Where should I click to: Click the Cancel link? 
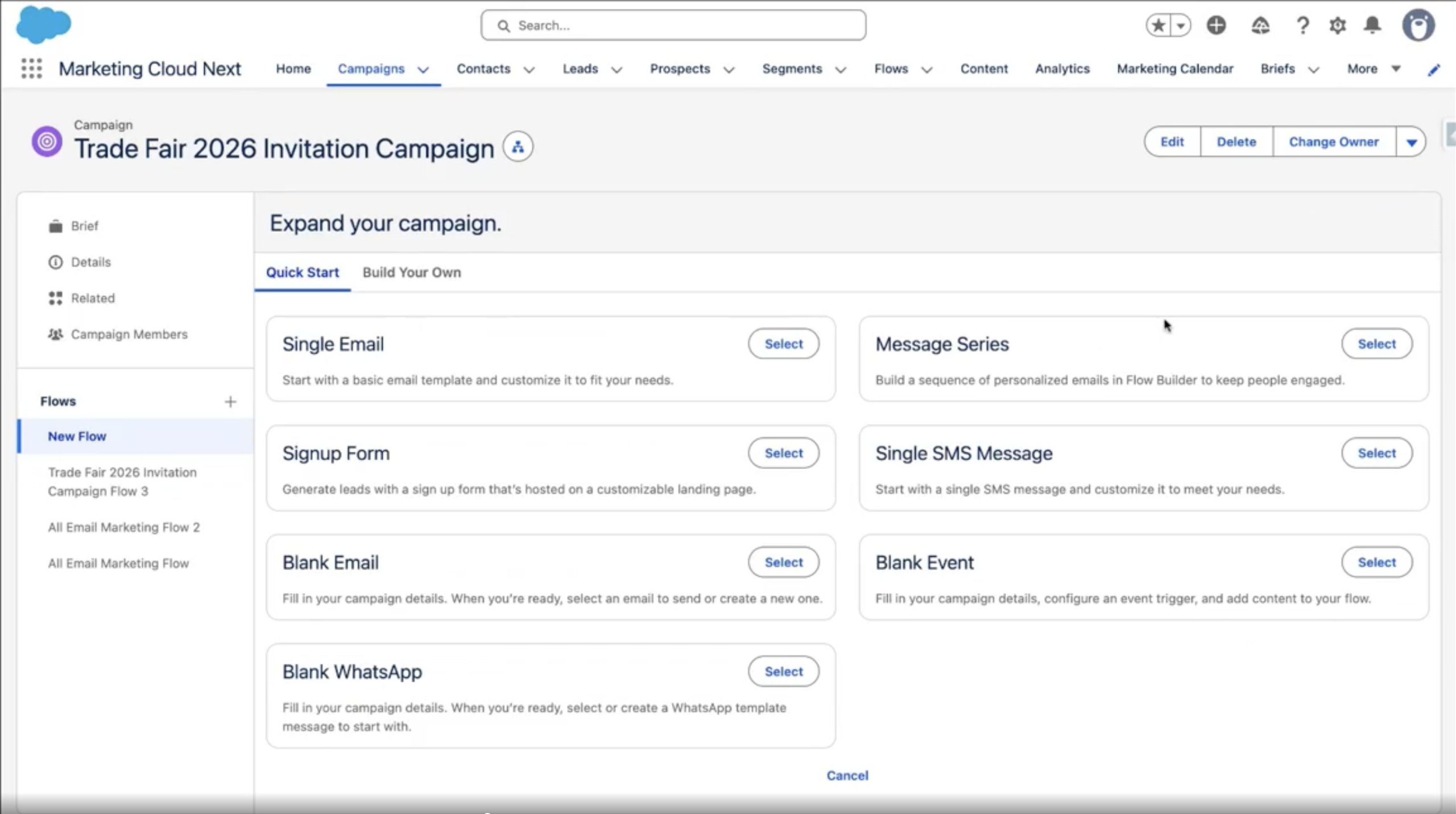click(847, 775)
